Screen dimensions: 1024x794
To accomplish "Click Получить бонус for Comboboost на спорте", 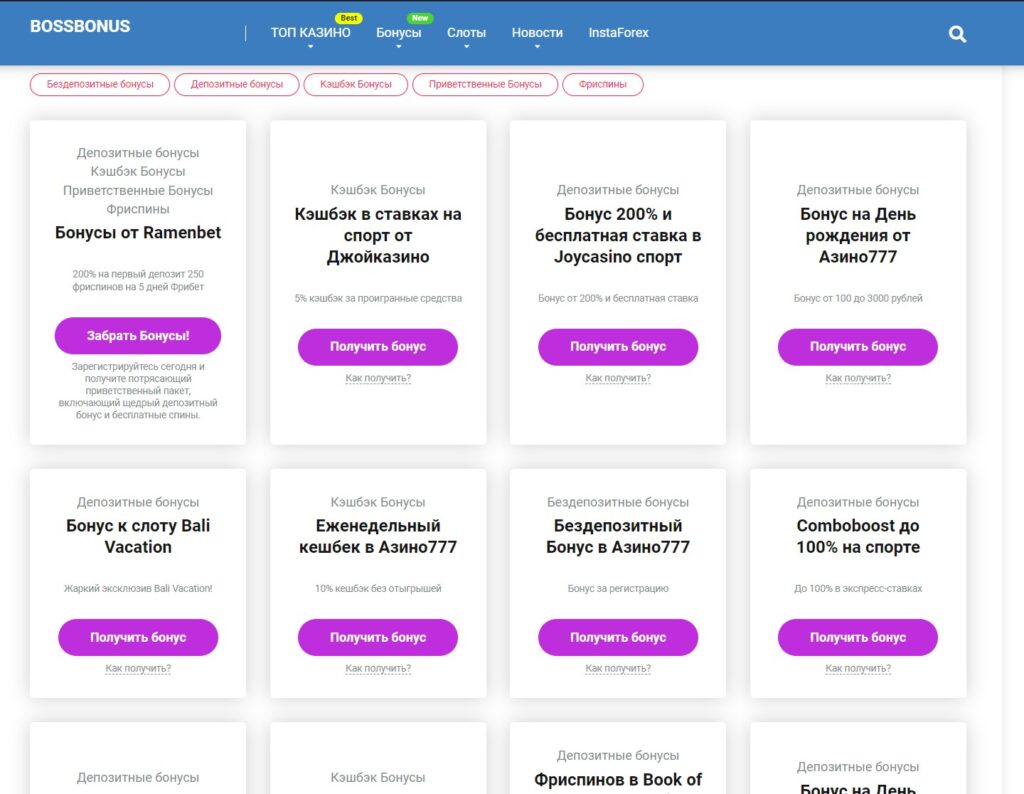I will pos(858,638).
